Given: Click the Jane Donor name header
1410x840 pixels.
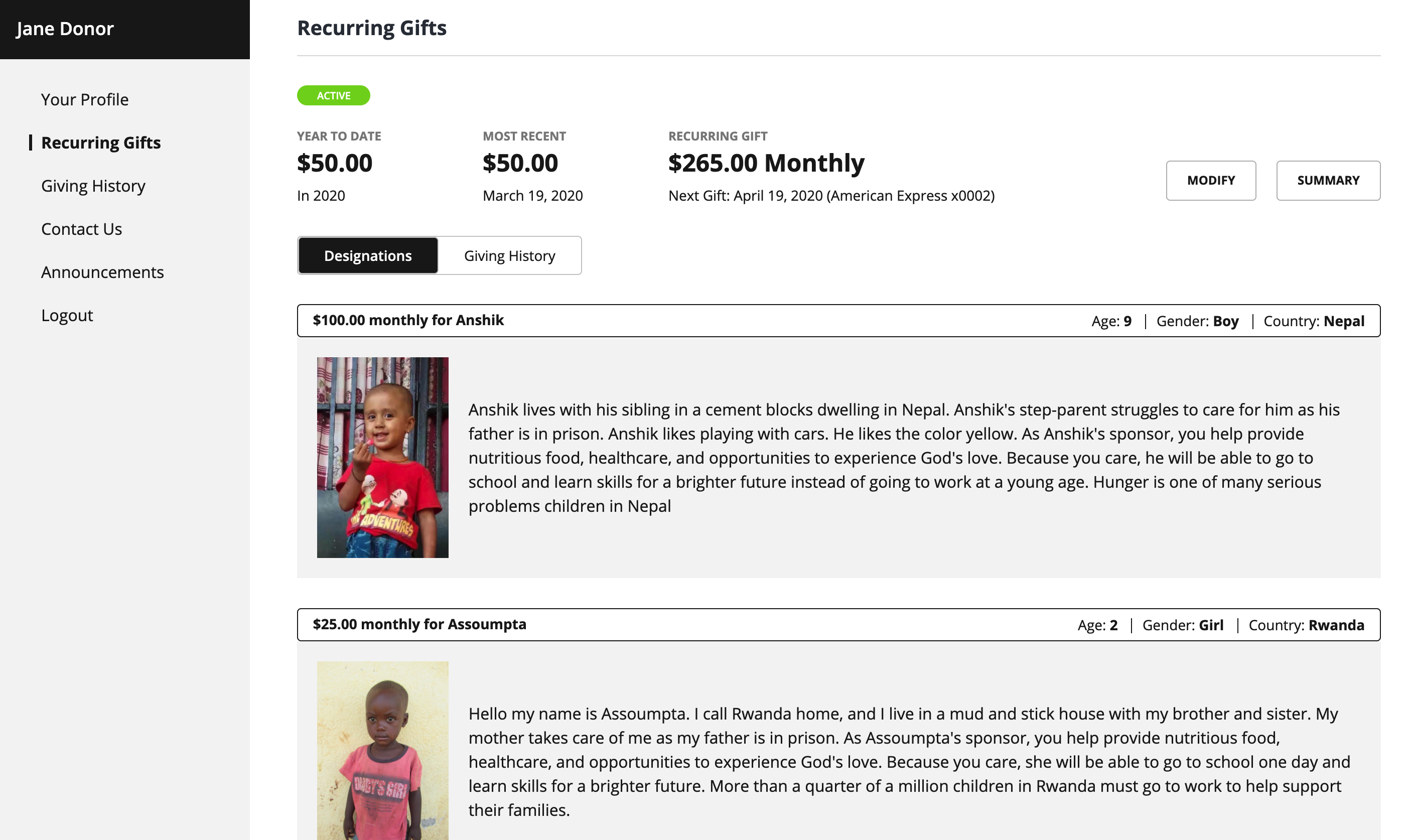Looking at the screenshot, I should (x=65, y=29).
